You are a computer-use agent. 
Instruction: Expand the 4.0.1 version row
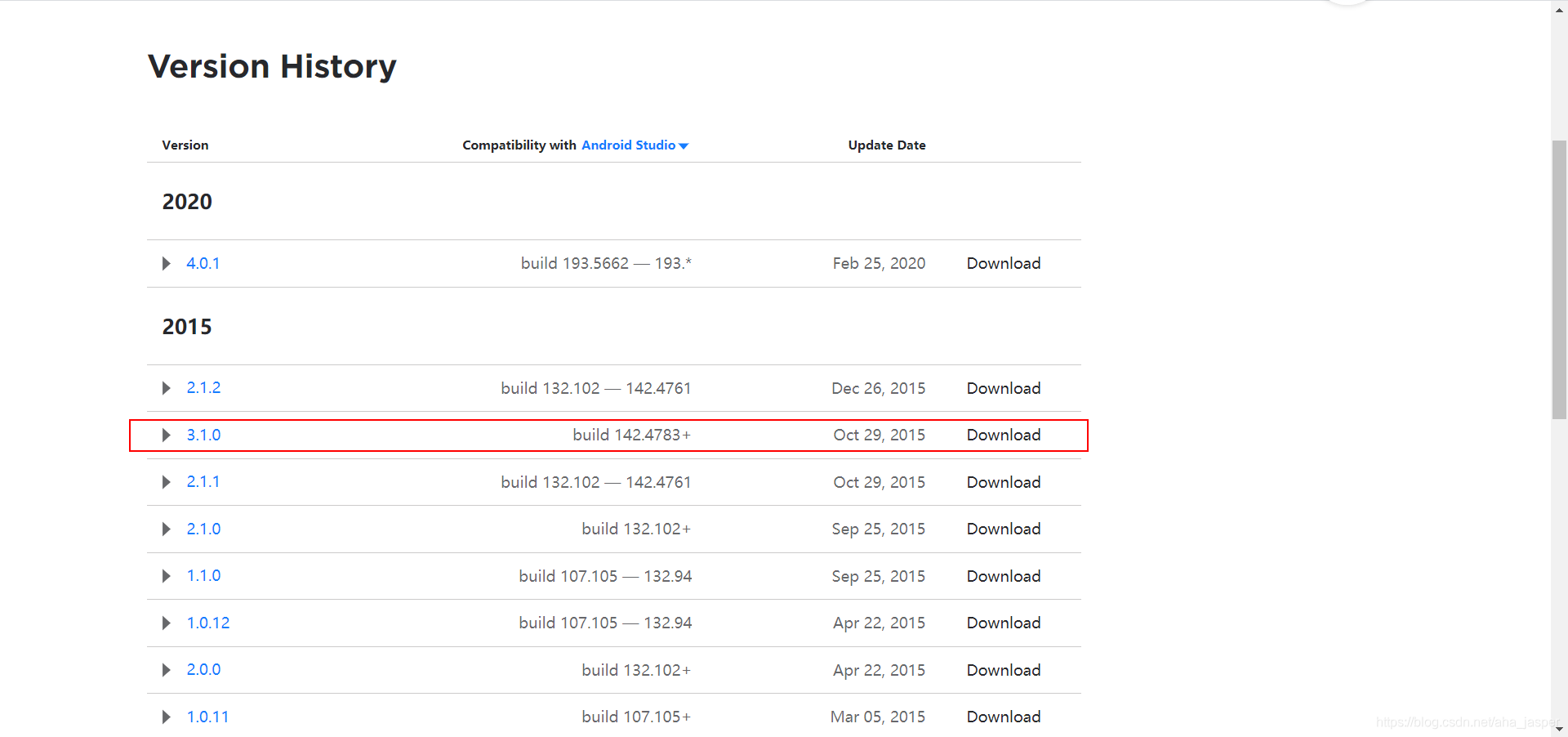167,263
